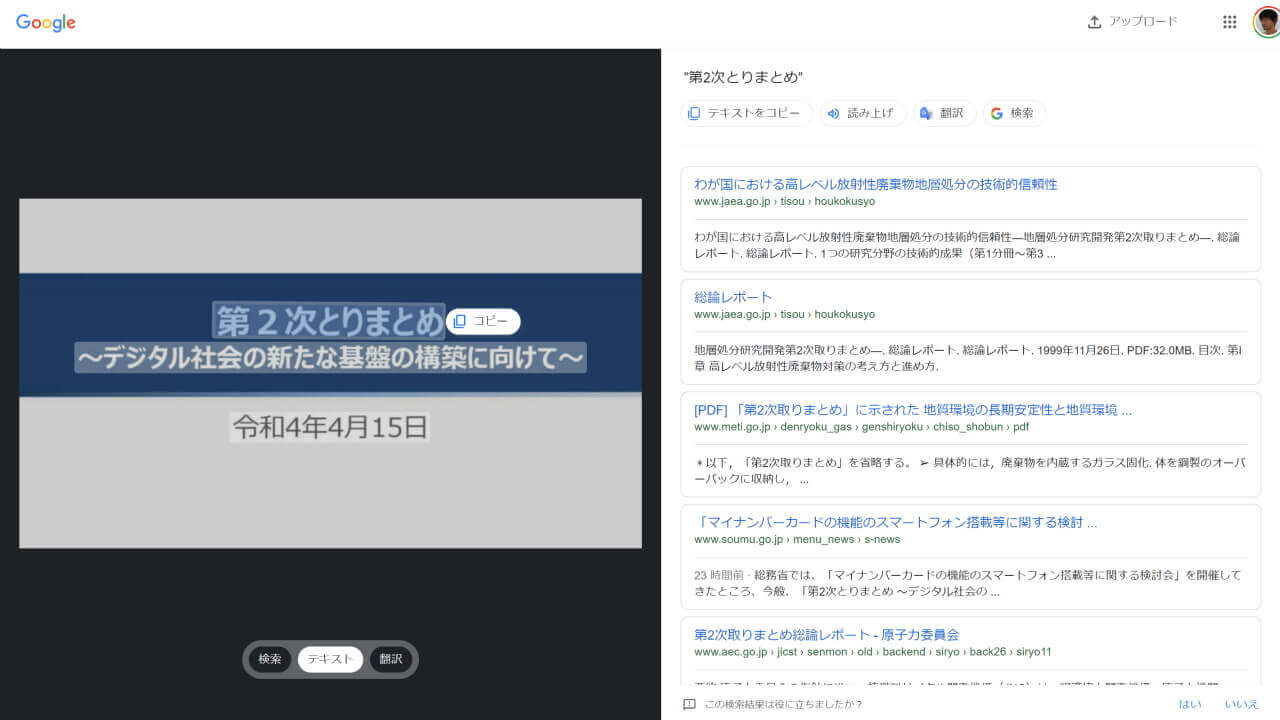
Task: Select the 翻訳 translate icon
Action: [925, 113]
